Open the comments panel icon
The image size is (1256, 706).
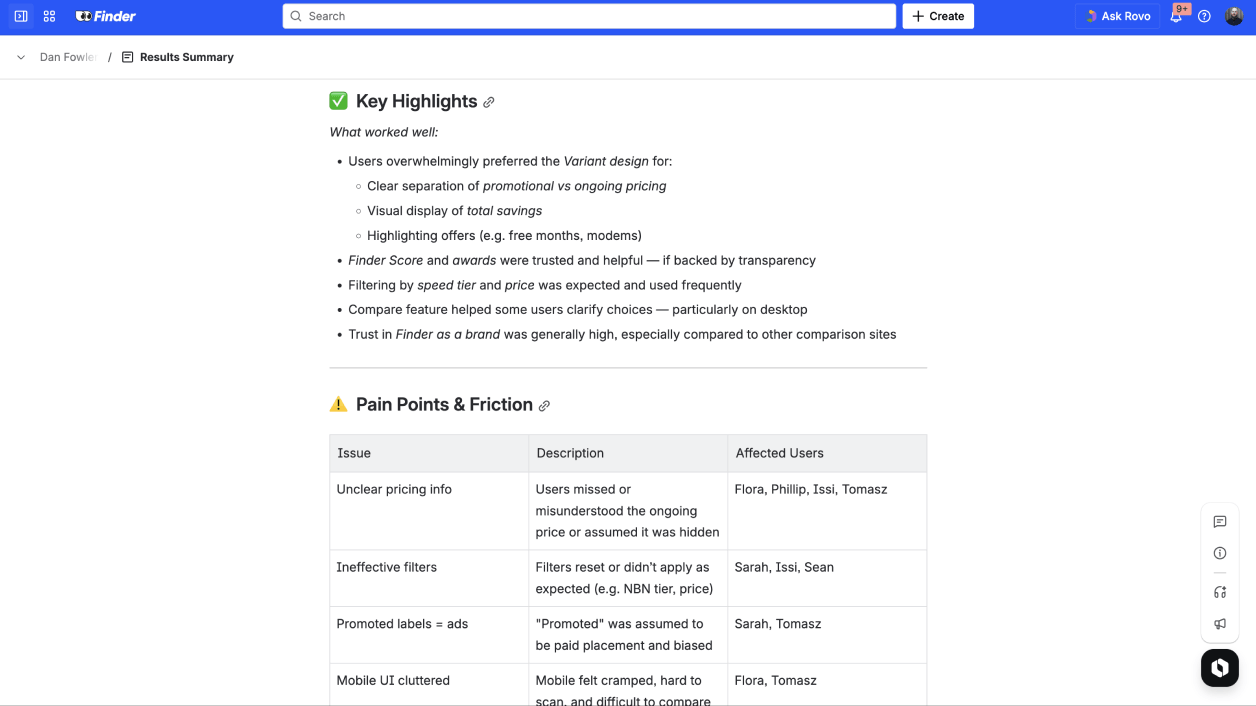coord(1220,522)
